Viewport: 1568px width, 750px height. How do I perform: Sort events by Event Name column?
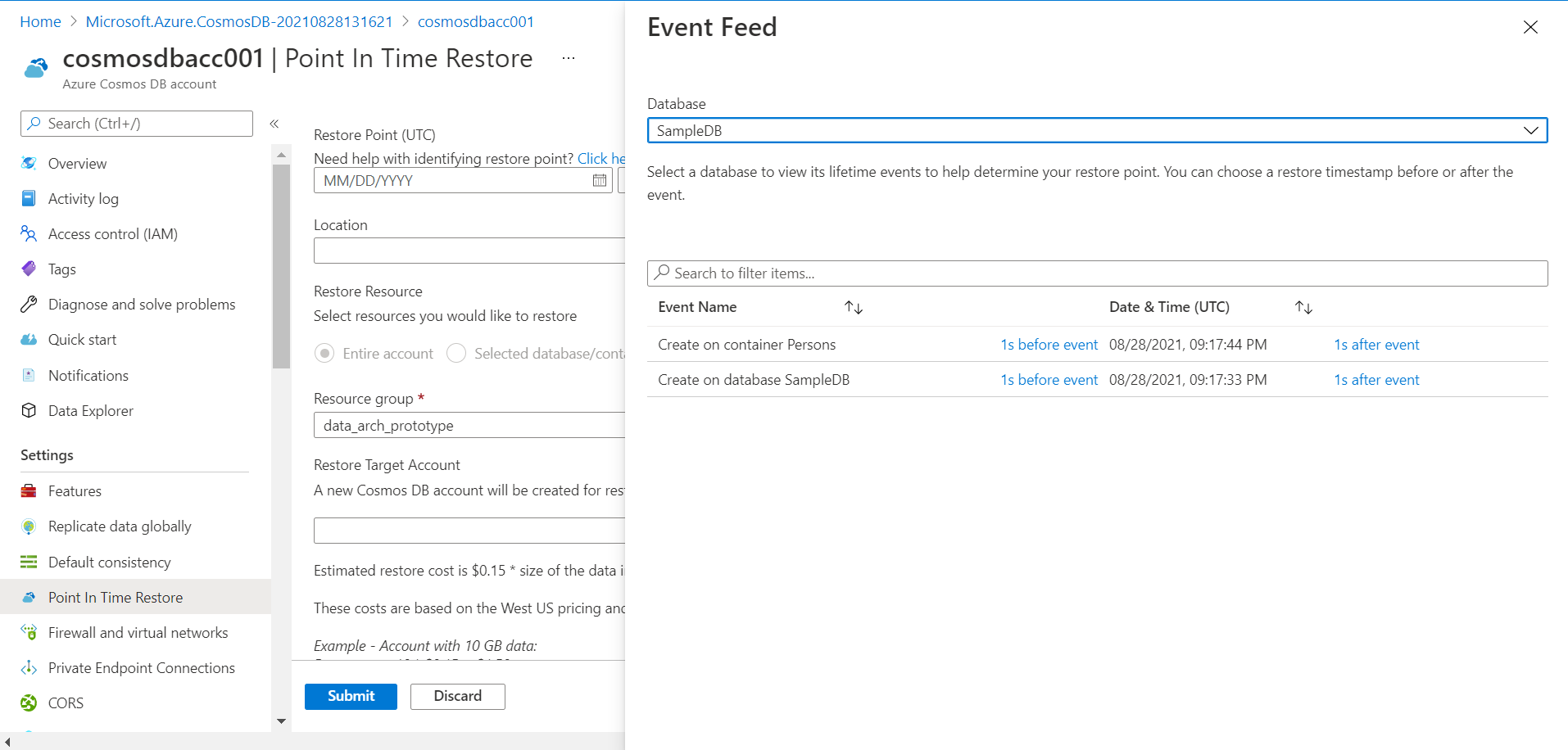point(854,307)
